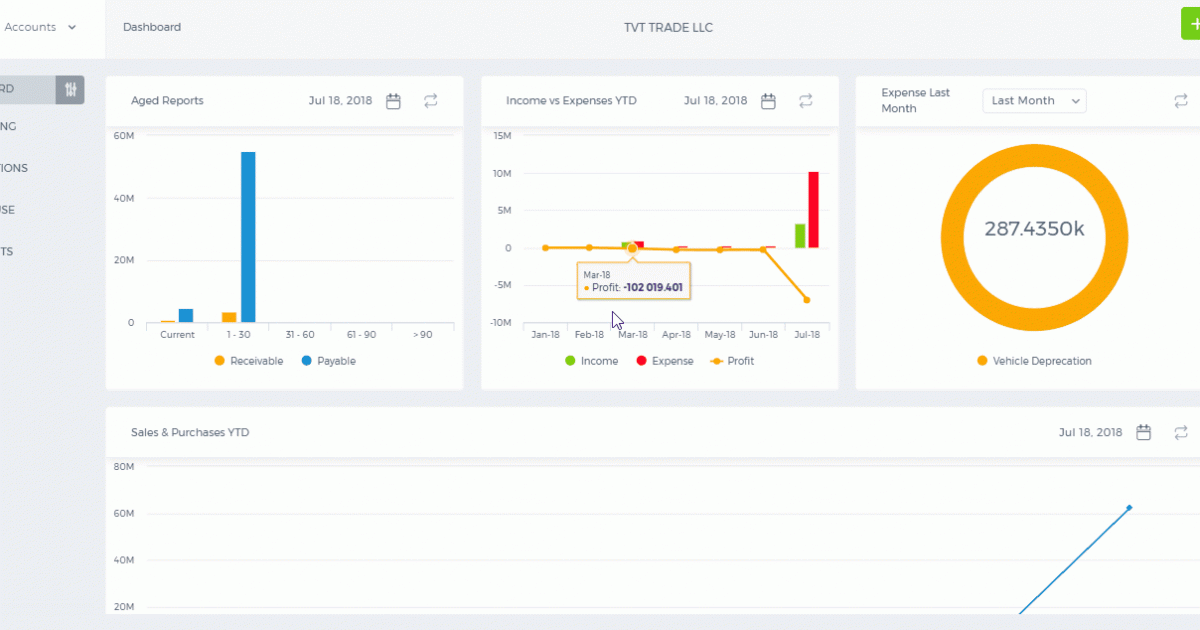The image size is (1200, 630).
Task: Click the Feb-18 profit line point
Action: tap(589, 248)
